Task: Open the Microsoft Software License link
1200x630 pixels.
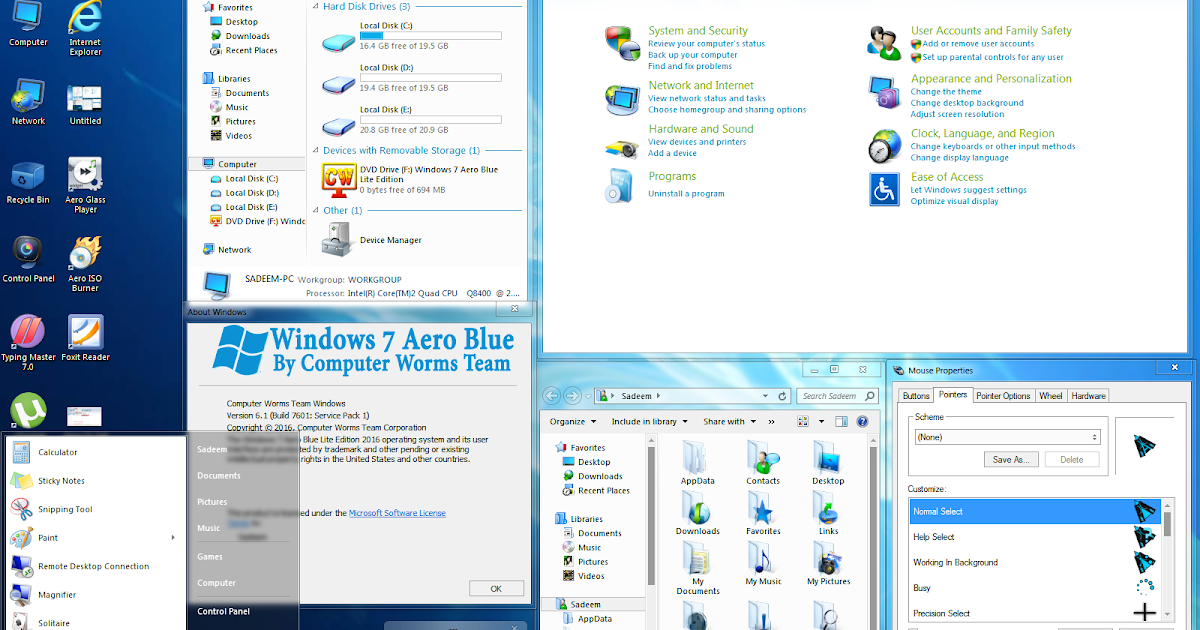Action: [x=397, y=513]
